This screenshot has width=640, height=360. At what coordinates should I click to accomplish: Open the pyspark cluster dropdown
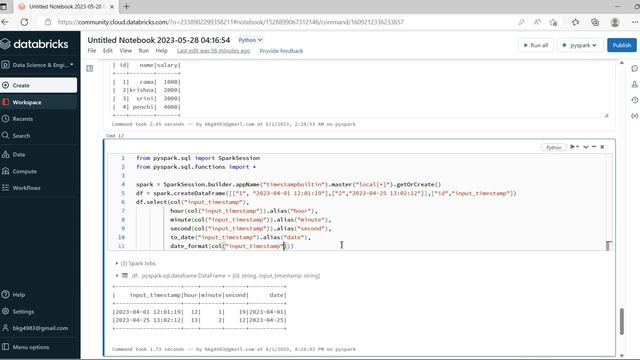[x=580, y=45]
